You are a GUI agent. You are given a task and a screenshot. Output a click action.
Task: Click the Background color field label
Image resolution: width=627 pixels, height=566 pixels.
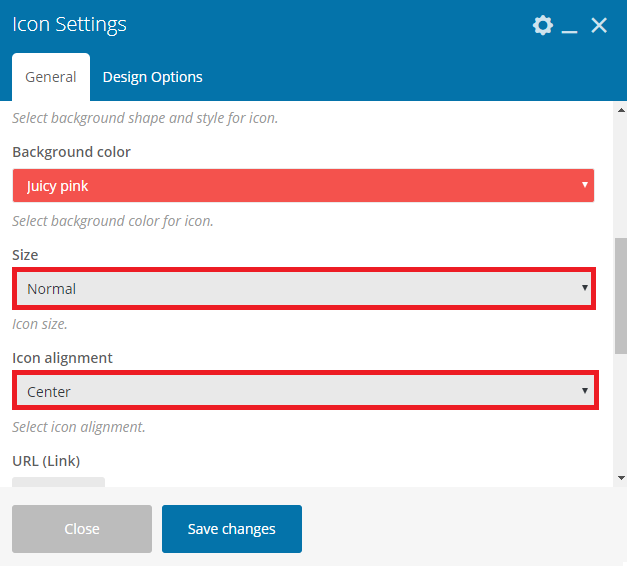(x=71, y=152)
